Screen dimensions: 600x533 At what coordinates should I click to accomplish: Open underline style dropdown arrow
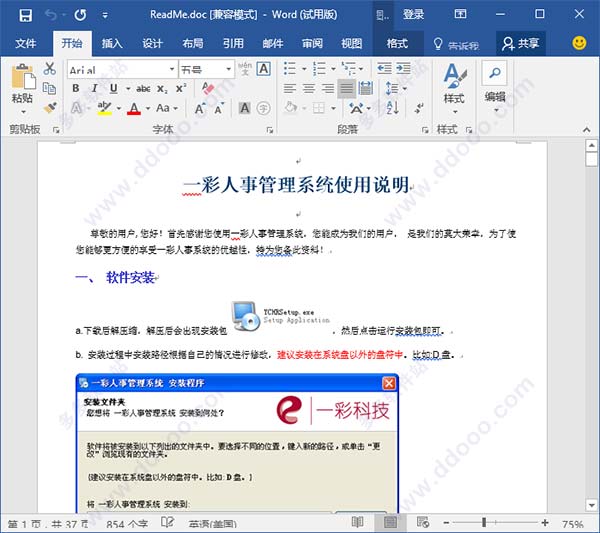(128, 89)
